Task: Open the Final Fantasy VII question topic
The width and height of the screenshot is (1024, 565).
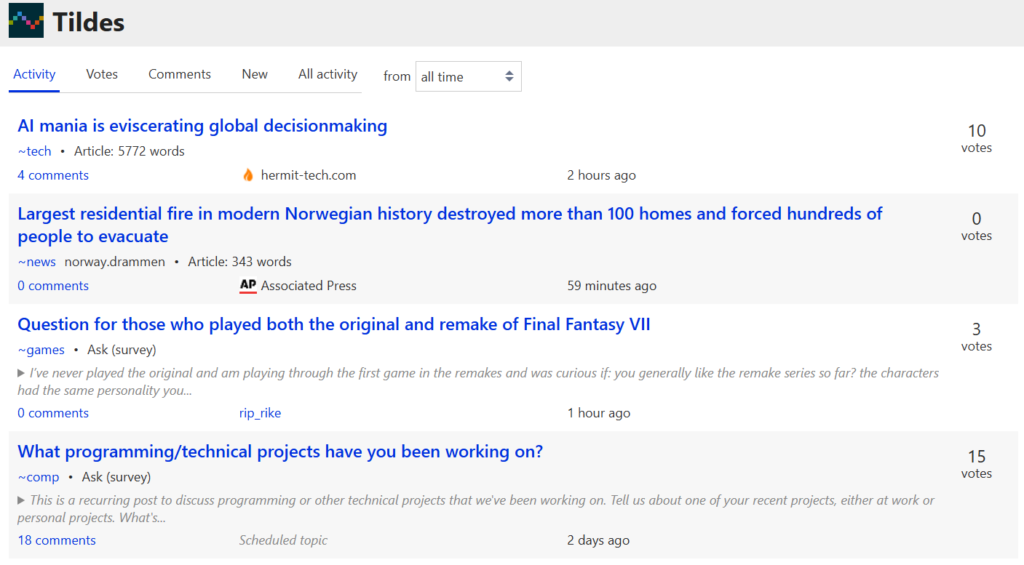Action: [334, 325]
